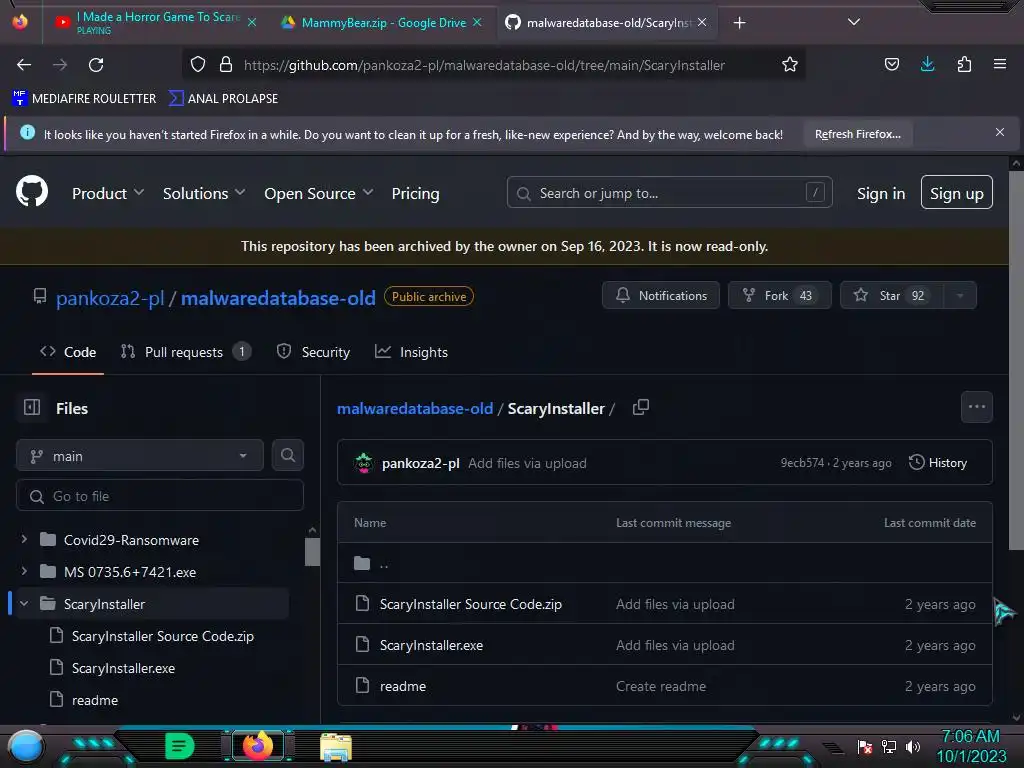Screen dimensions: 1024x768
Task: Open a new browser tab
Action: pos(739,23)
